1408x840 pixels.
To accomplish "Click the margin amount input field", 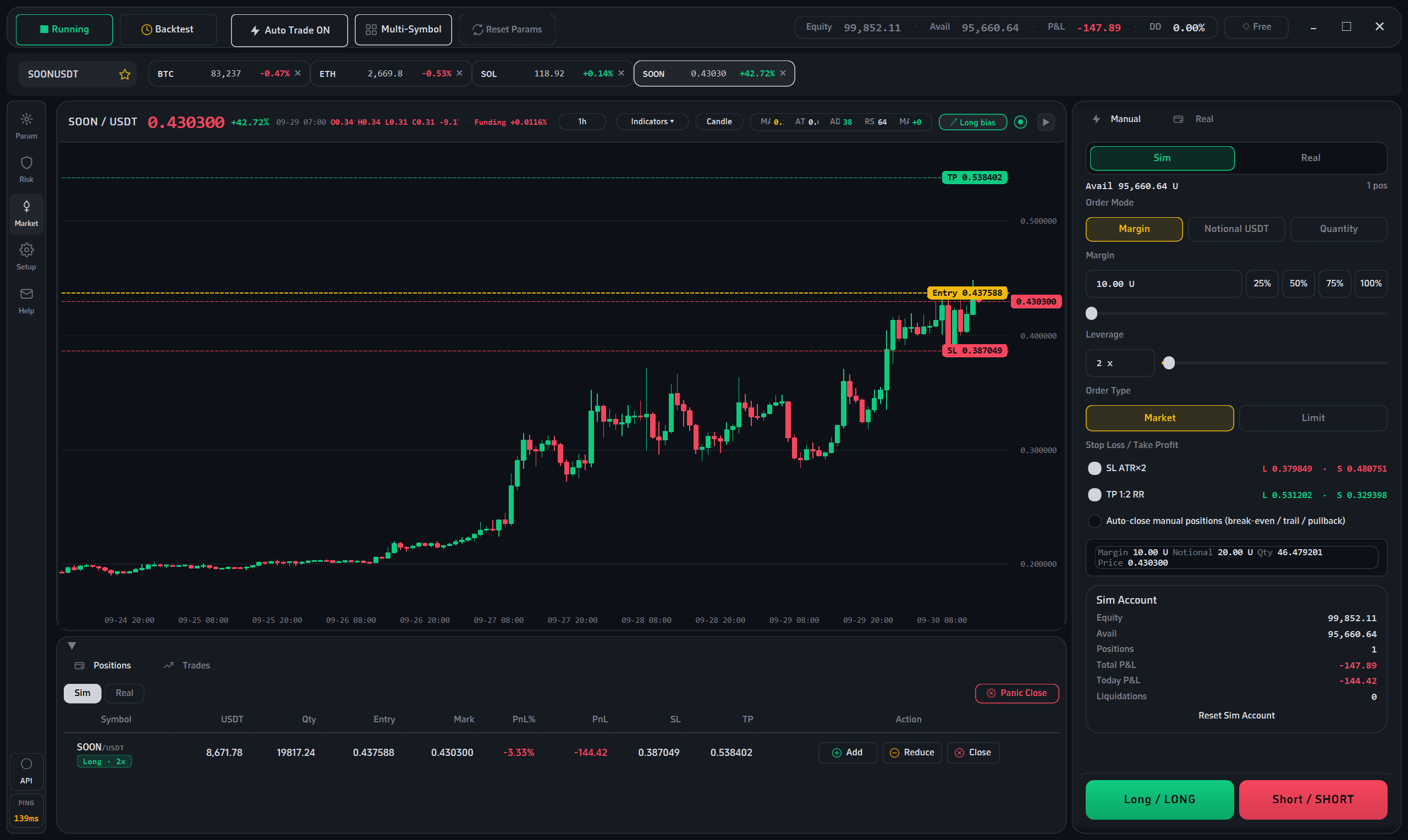I will tap(1163, 284).
